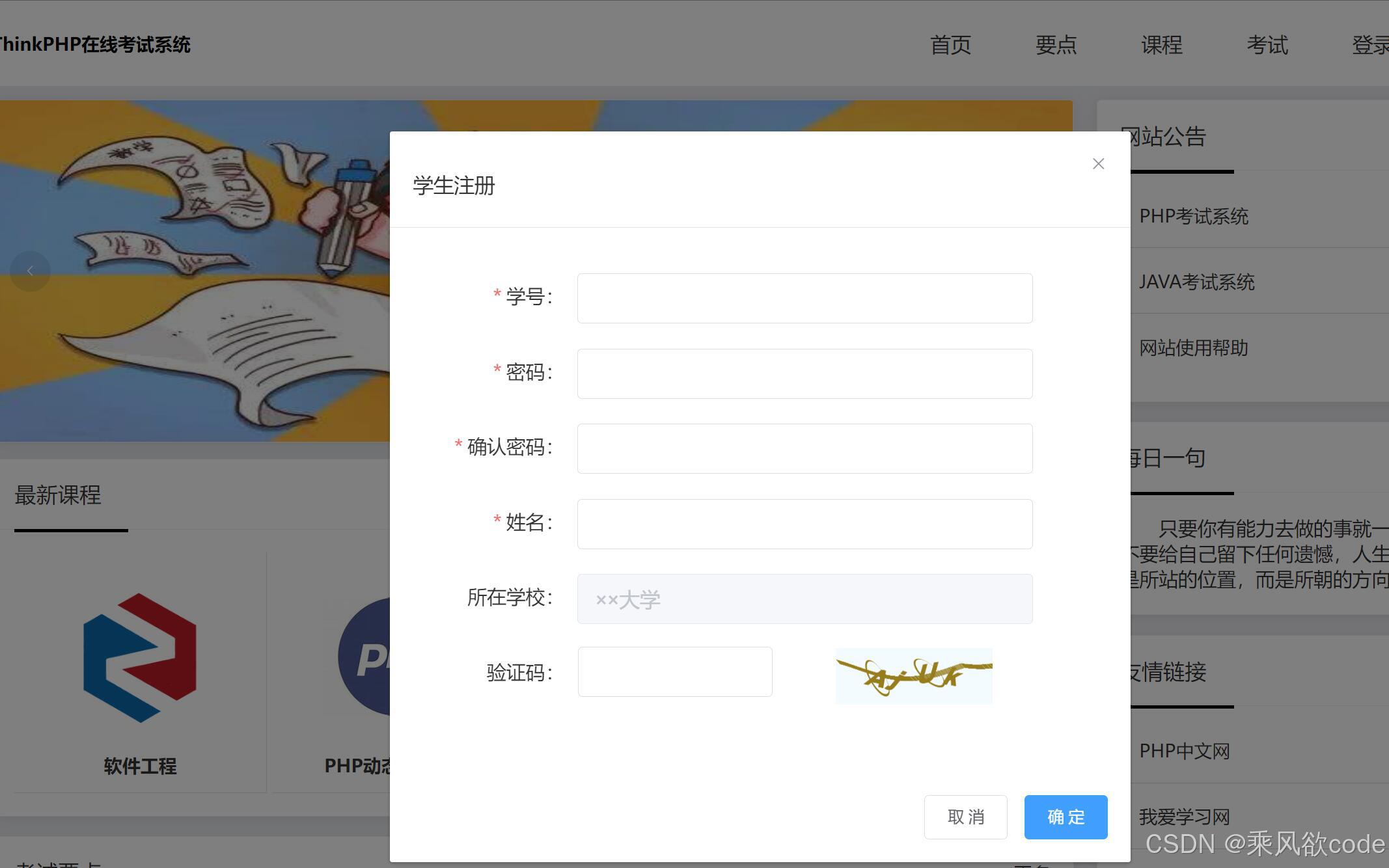Open the JAVA考试系统 announcement link
Screen dimensions: 1389x868
(1196, 282)
